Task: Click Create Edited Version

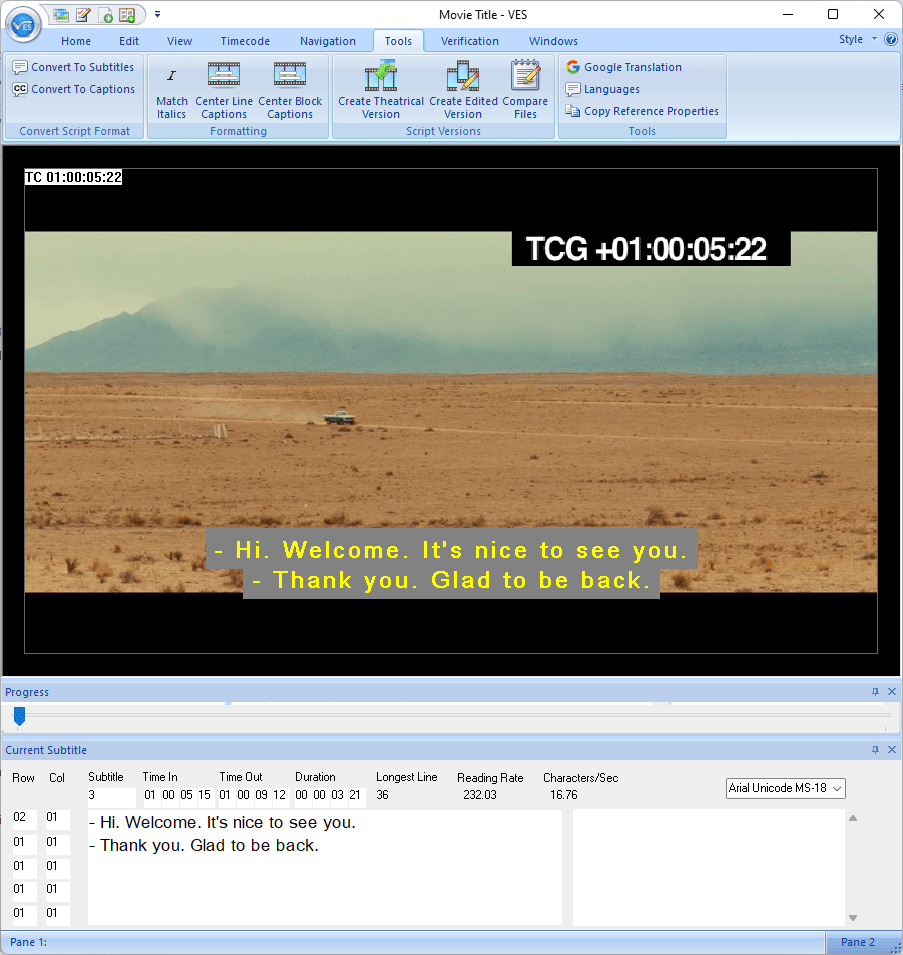Action: [x=463, y=91]
